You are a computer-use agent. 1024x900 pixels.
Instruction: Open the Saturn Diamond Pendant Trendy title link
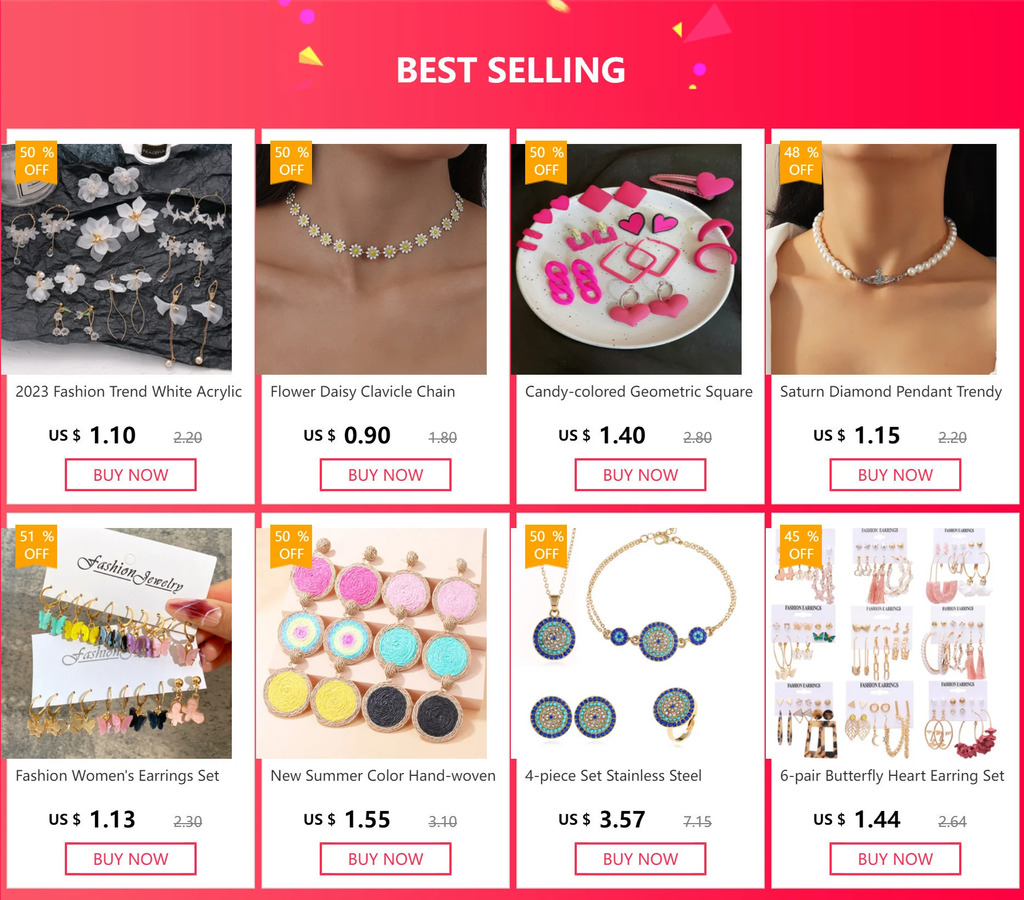pos(891,392)
